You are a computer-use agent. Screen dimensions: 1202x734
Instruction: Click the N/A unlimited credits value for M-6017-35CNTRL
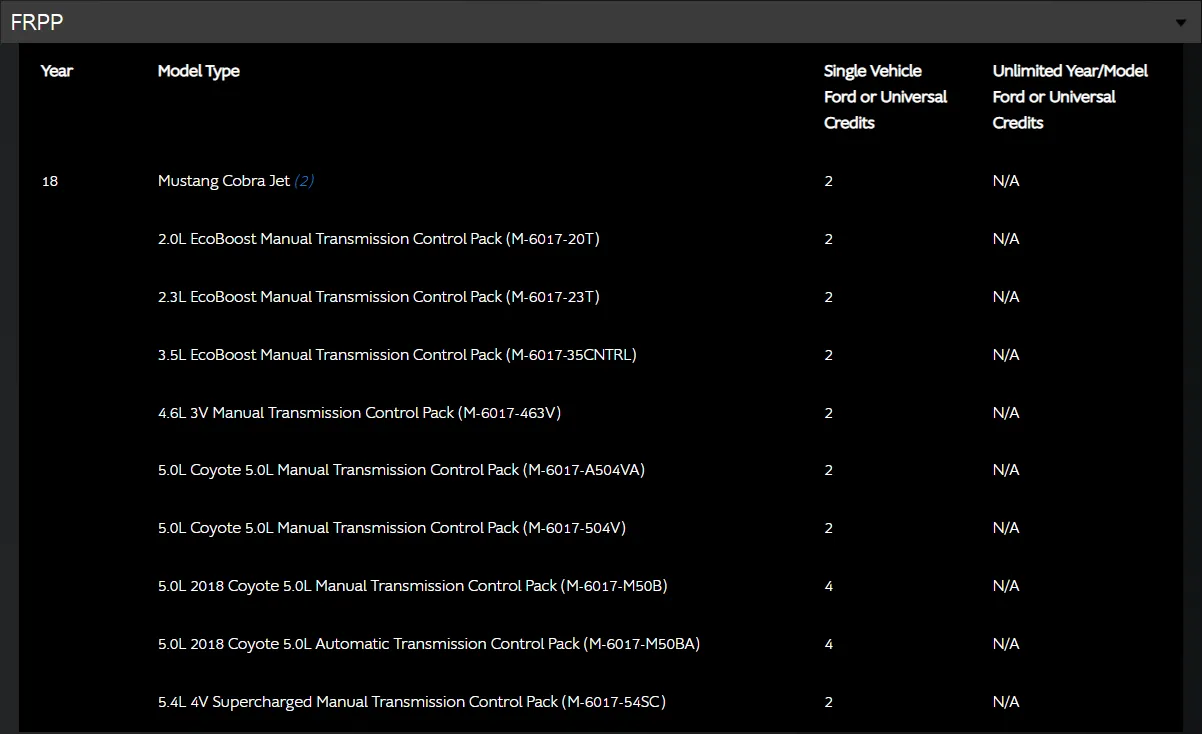coord(1006,355)
